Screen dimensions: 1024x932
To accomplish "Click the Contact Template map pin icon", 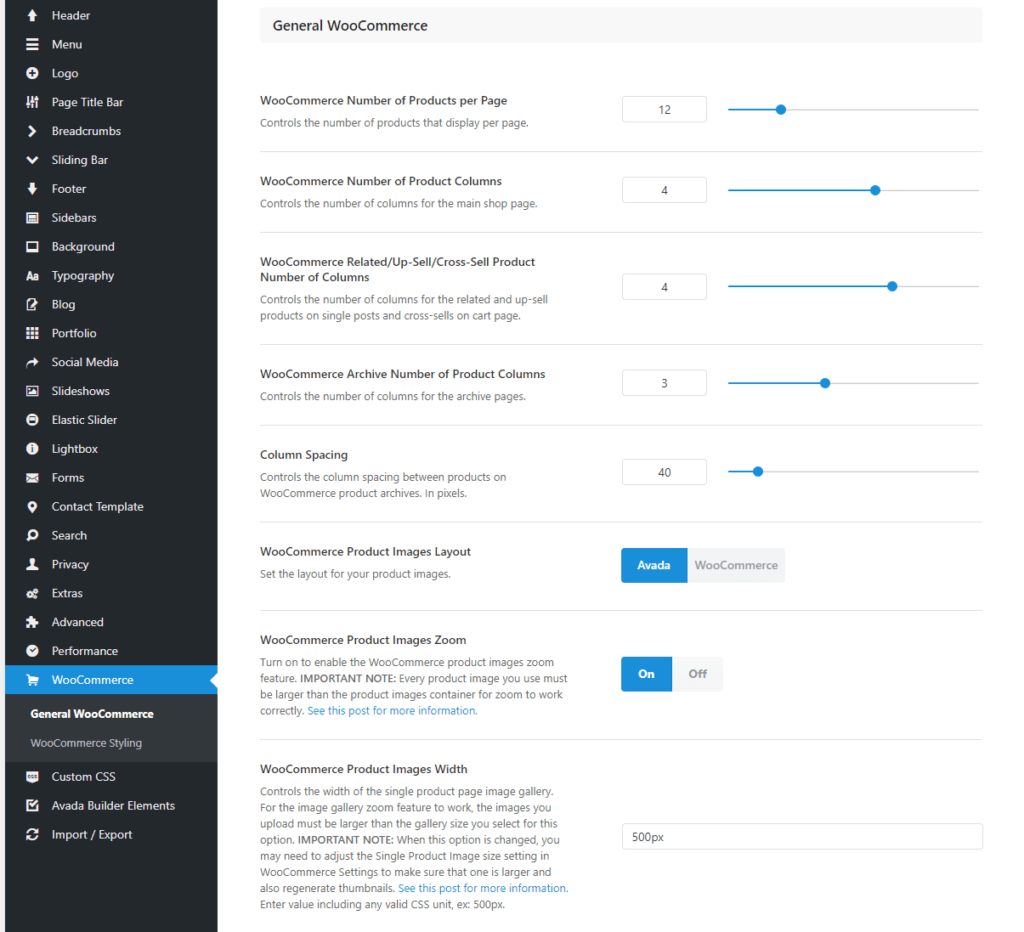I will 32,507.
